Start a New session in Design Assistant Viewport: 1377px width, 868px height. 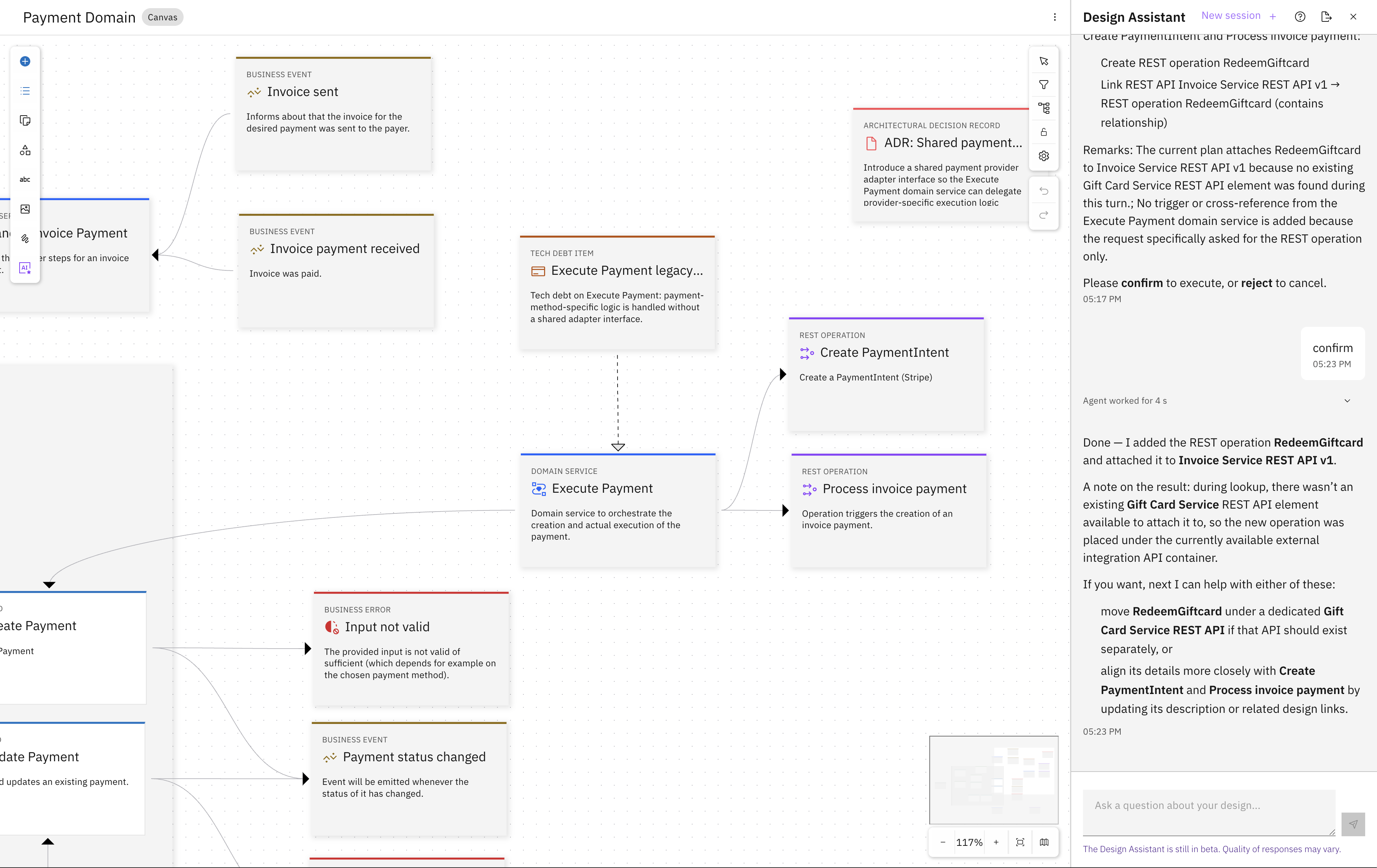click(x=1238, y=16)
